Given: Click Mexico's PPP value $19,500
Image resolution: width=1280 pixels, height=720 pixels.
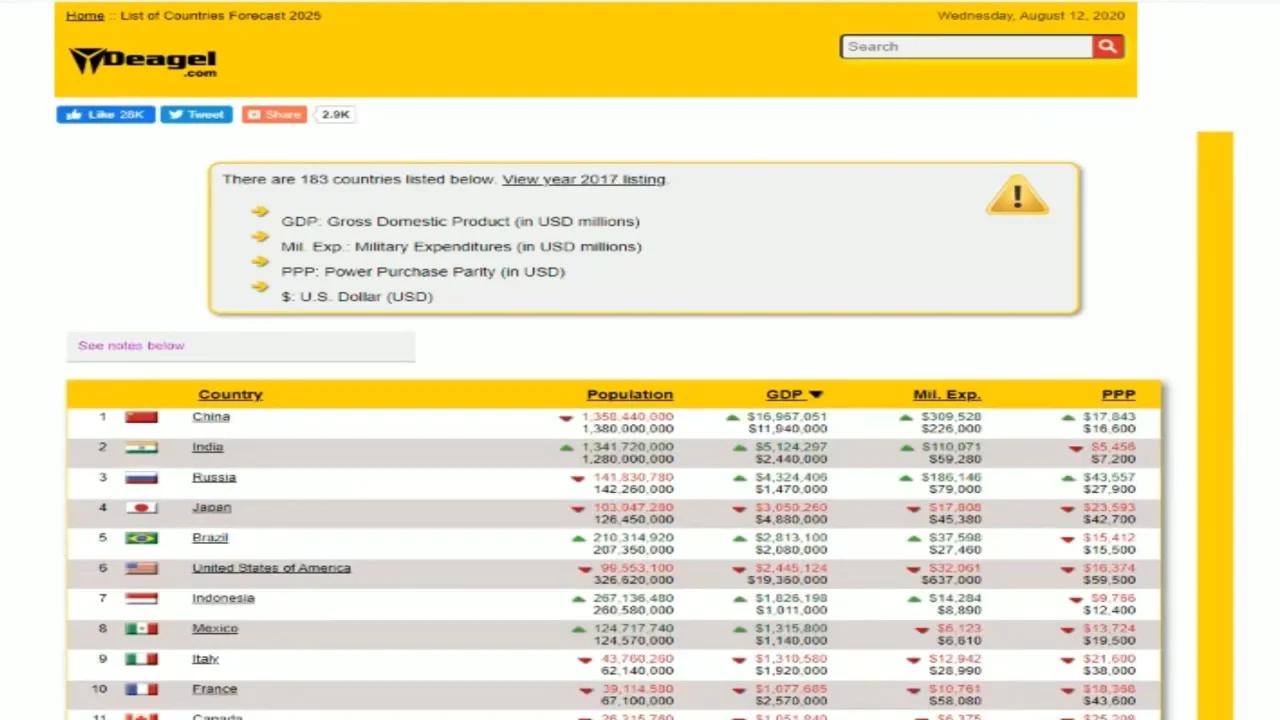Looking at the screenshot, I should click(1110, 640).
